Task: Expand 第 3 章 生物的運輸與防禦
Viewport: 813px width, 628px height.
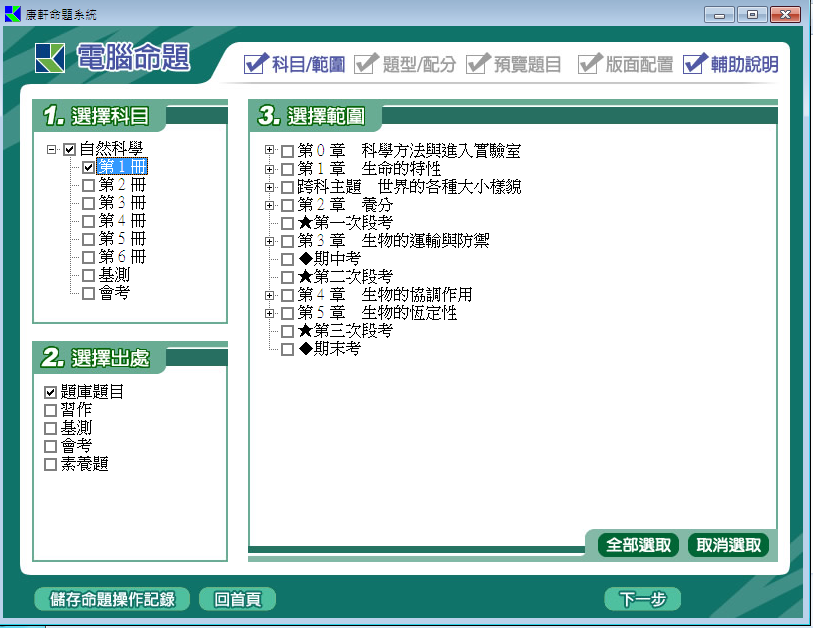Action: pyautogui.click(x=269, y=241)
